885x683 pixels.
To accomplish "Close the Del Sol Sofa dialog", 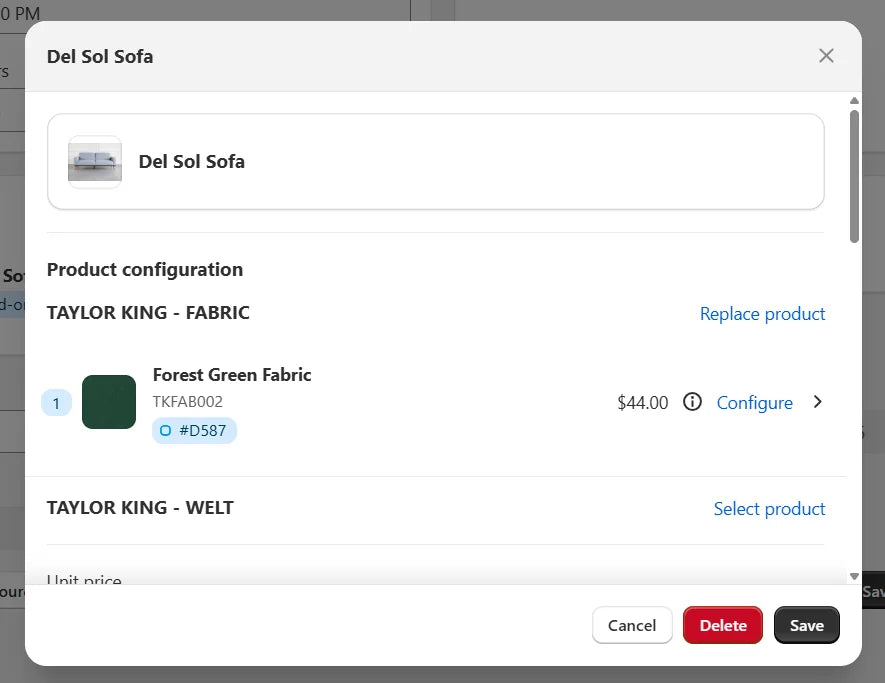I will pos(826,55).
